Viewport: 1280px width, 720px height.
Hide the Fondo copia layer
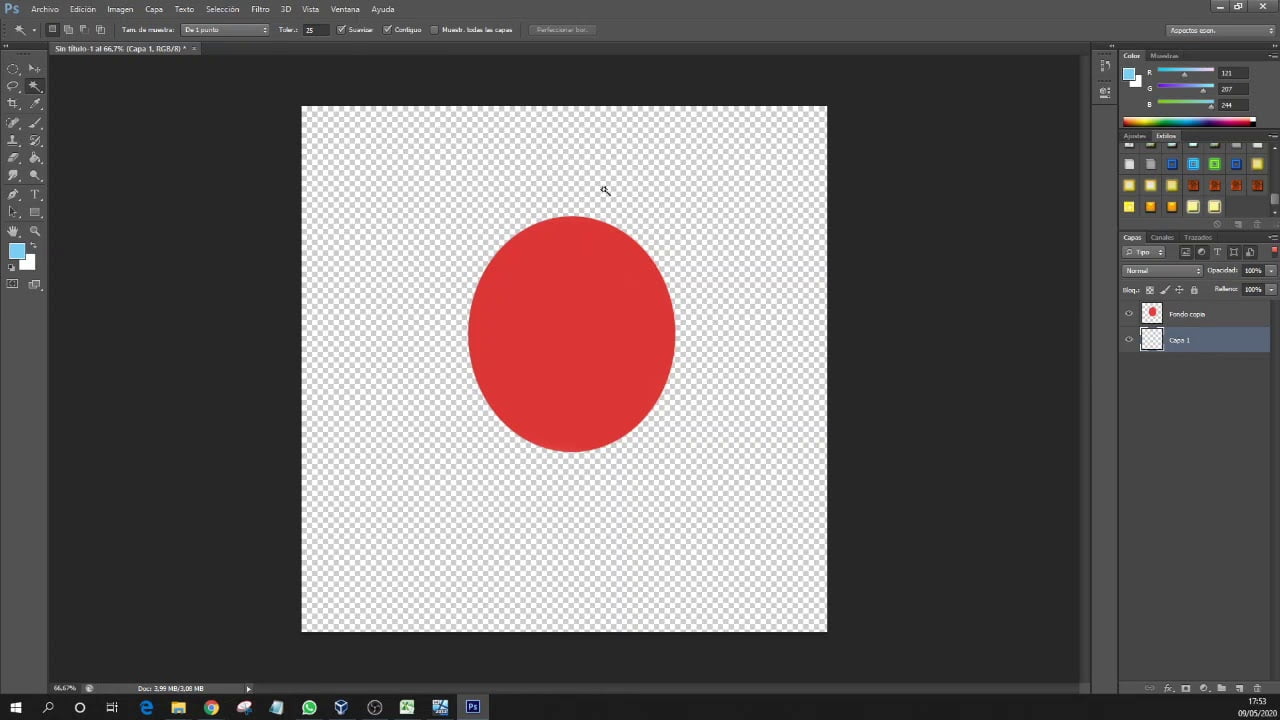click(x=1129, y=314)
